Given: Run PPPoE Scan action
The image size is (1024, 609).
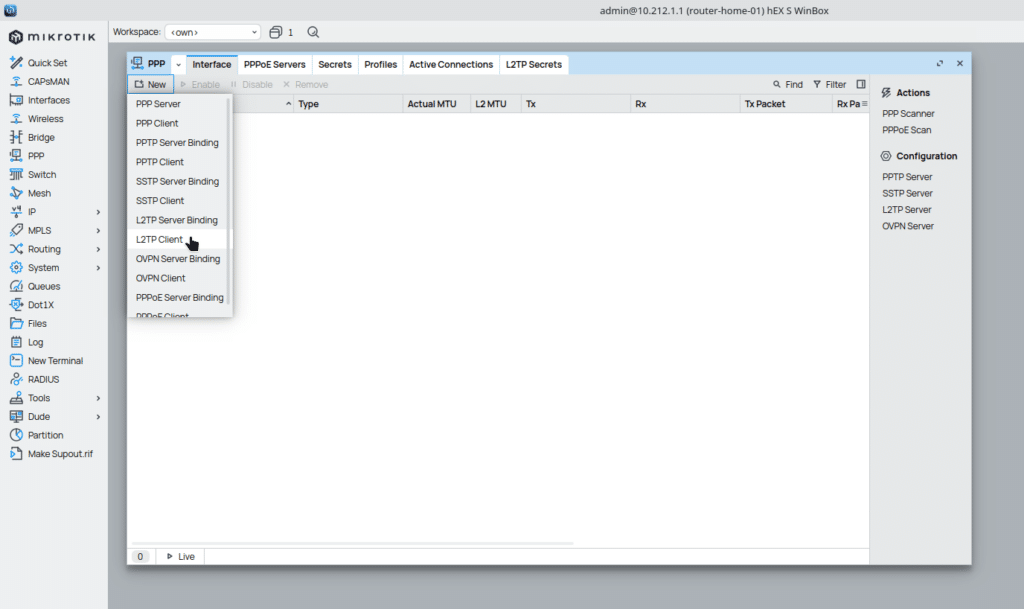Looking at the screenshot, I should 906,130.
